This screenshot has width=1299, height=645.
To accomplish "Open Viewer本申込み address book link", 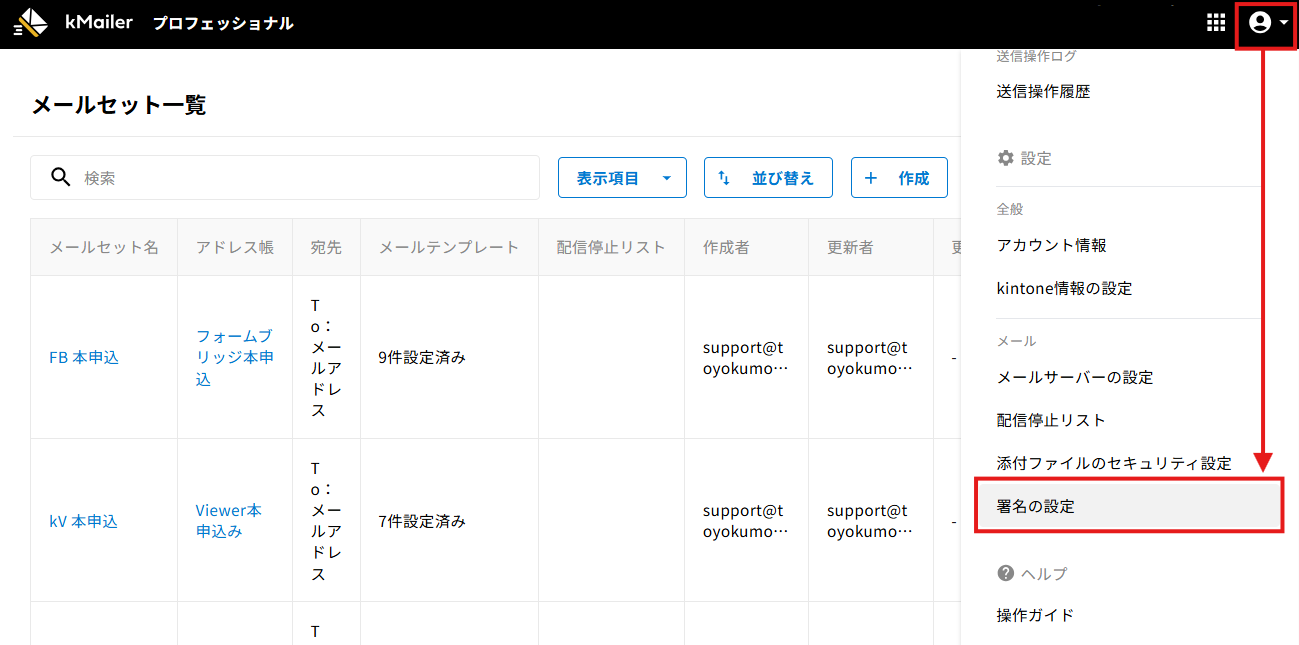I will click(229, 521).
